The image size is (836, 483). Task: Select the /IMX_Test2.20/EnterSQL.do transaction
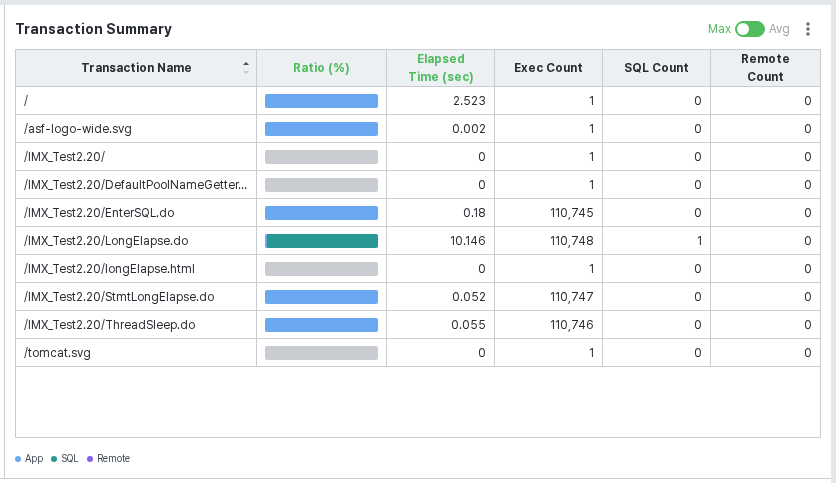99,213
